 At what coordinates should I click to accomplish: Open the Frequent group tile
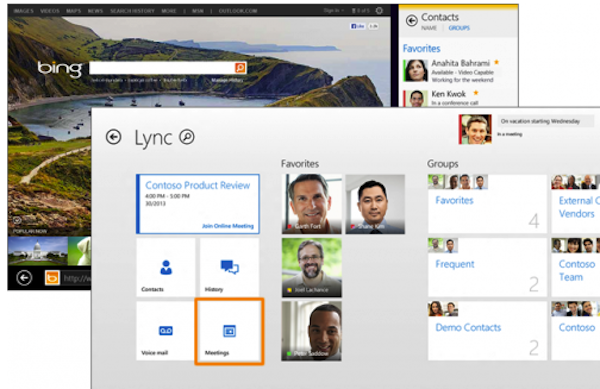tap(487, 267)
